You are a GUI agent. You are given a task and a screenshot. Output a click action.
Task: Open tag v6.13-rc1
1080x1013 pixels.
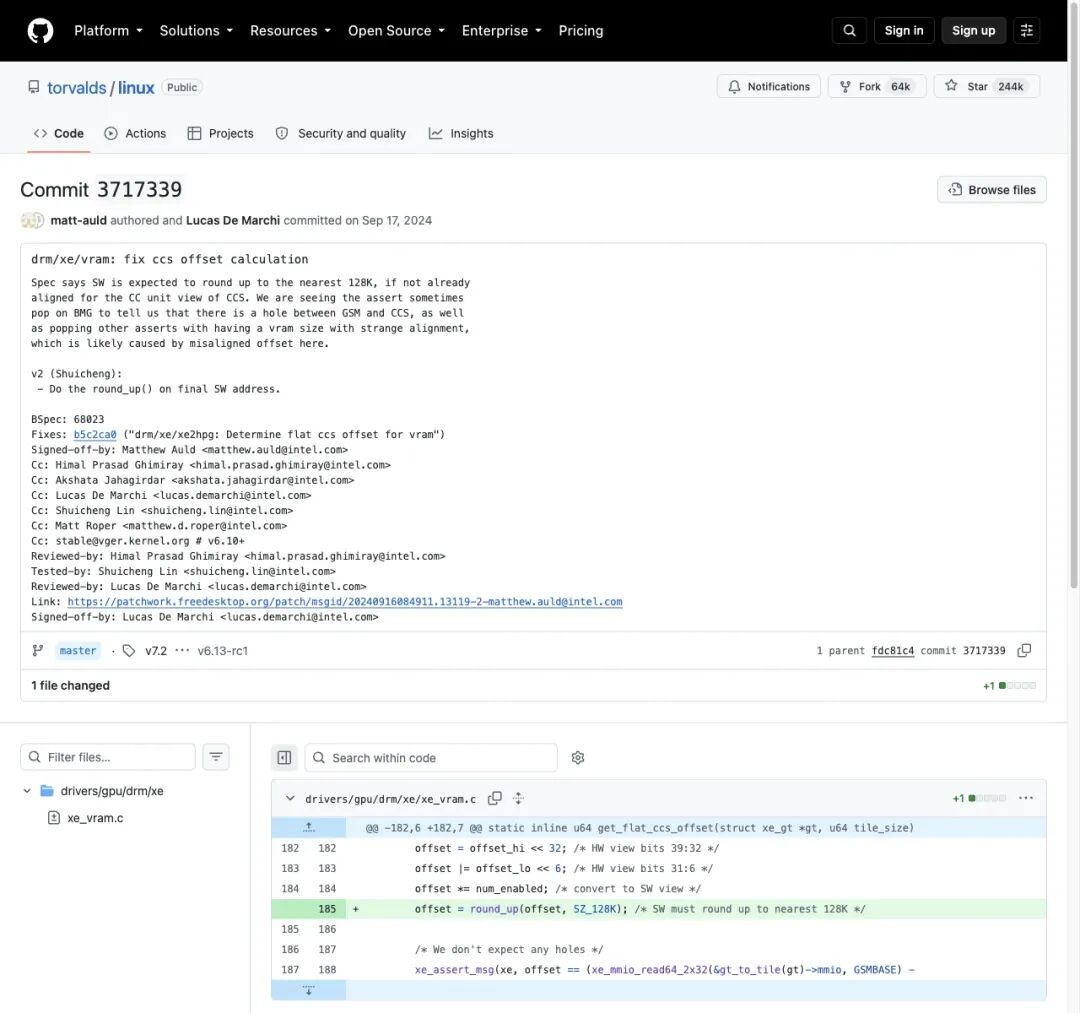coord(222,651)
